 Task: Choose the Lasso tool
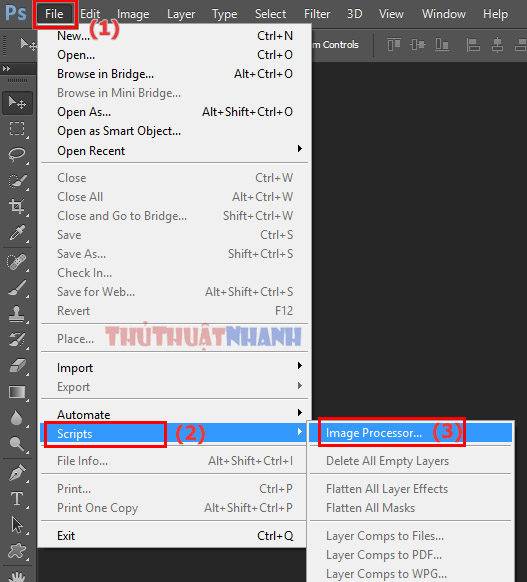pyautogui.click(x=17, y=154)
